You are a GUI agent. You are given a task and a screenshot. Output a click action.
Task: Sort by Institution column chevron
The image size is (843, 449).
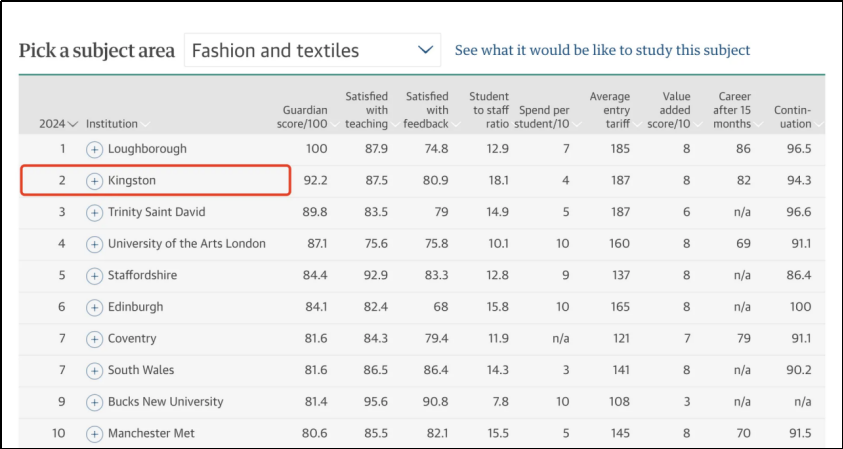(x=146, y=124)
